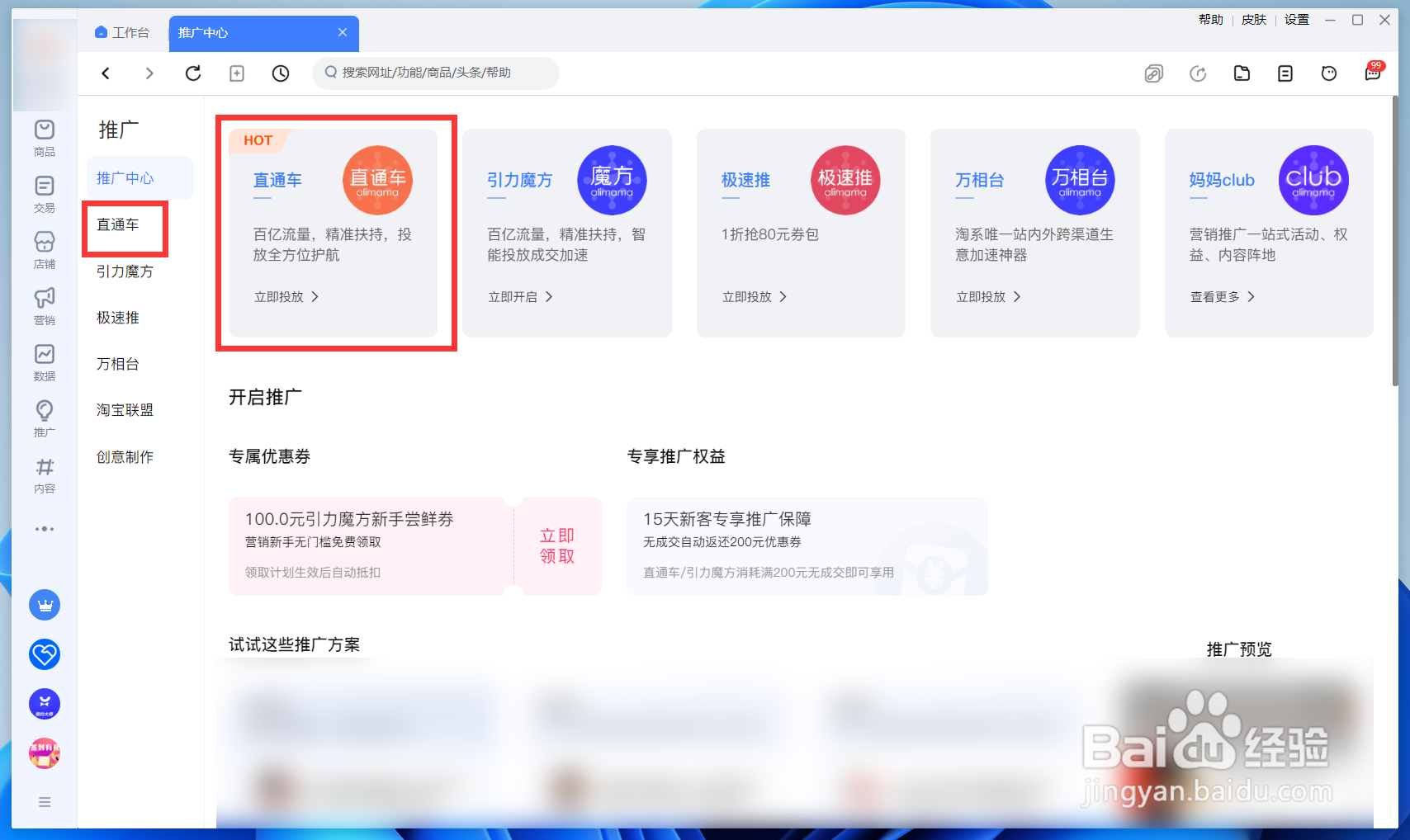This screenshot has height=840, width=1410.
Task: Click the 15天新客专享推广保障 benefit card
Action: (x=807, y=546)
